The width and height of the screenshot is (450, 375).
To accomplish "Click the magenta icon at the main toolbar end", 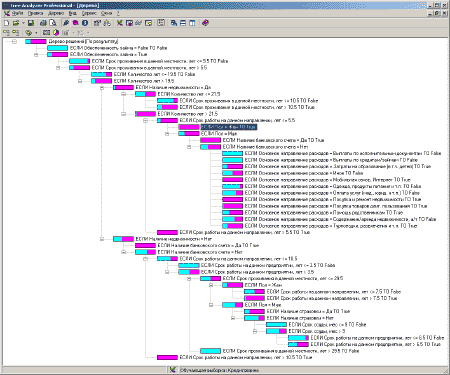I will click(205, 23).
